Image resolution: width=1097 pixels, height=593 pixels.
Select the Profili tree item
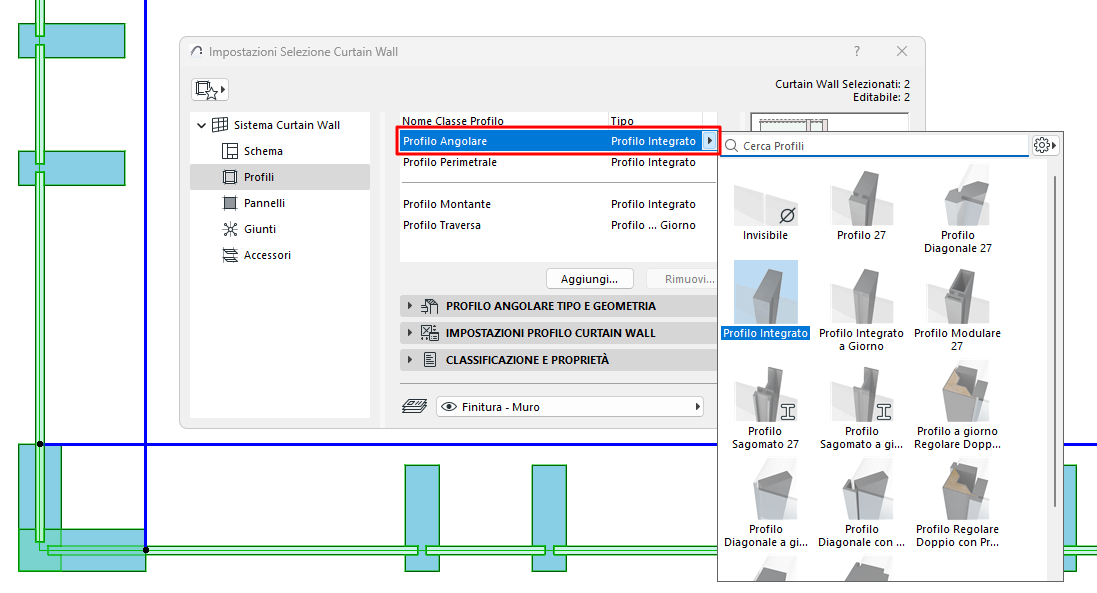click(x=280, y=177)
